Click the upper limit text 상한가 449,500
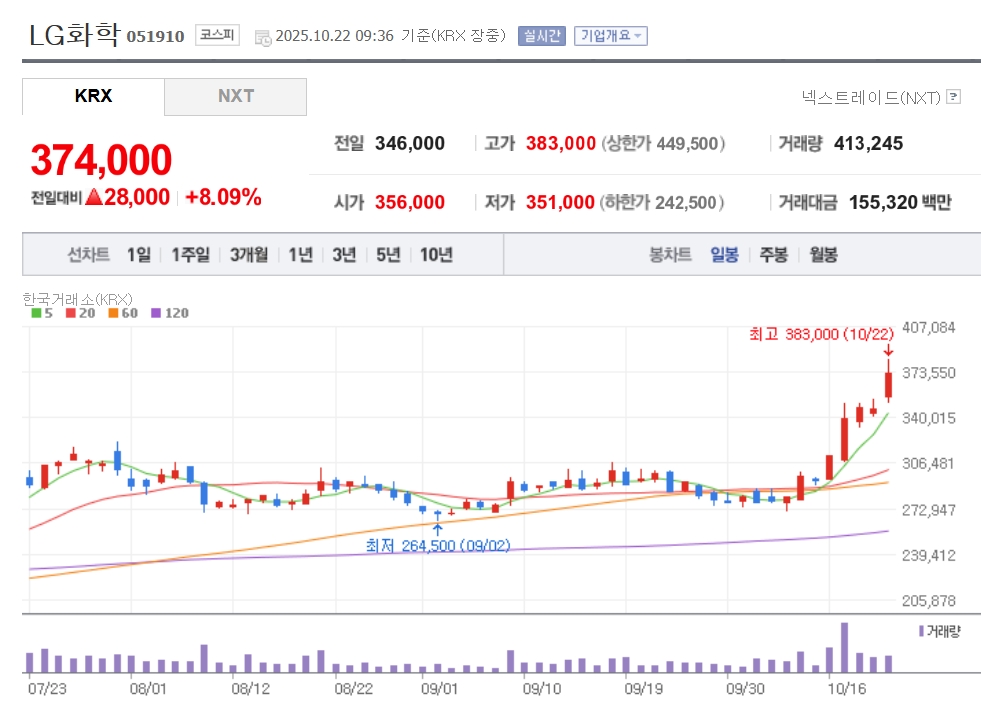 (663, 143)
